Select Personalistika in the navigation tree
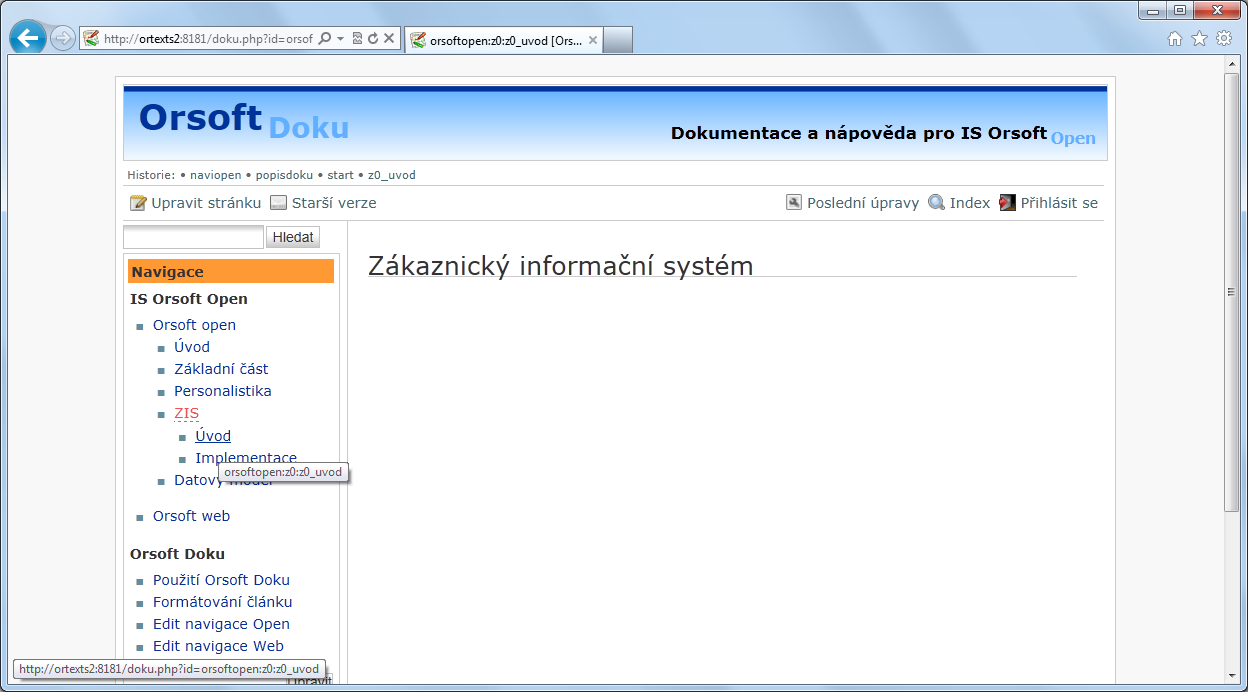The image size is (1248, 692). (x=222, y=391)
